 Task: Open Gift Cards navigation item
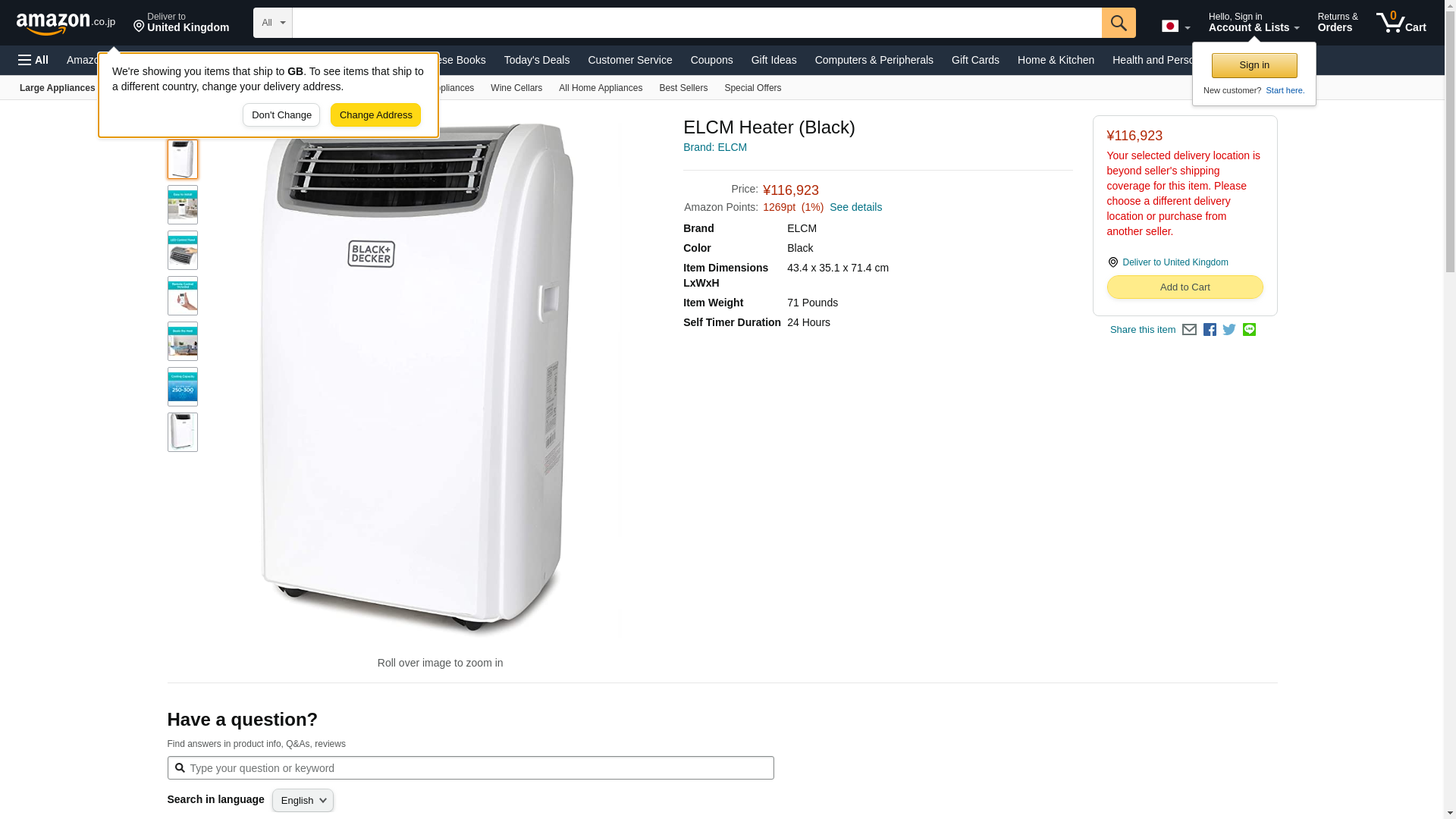pos(975,60)
